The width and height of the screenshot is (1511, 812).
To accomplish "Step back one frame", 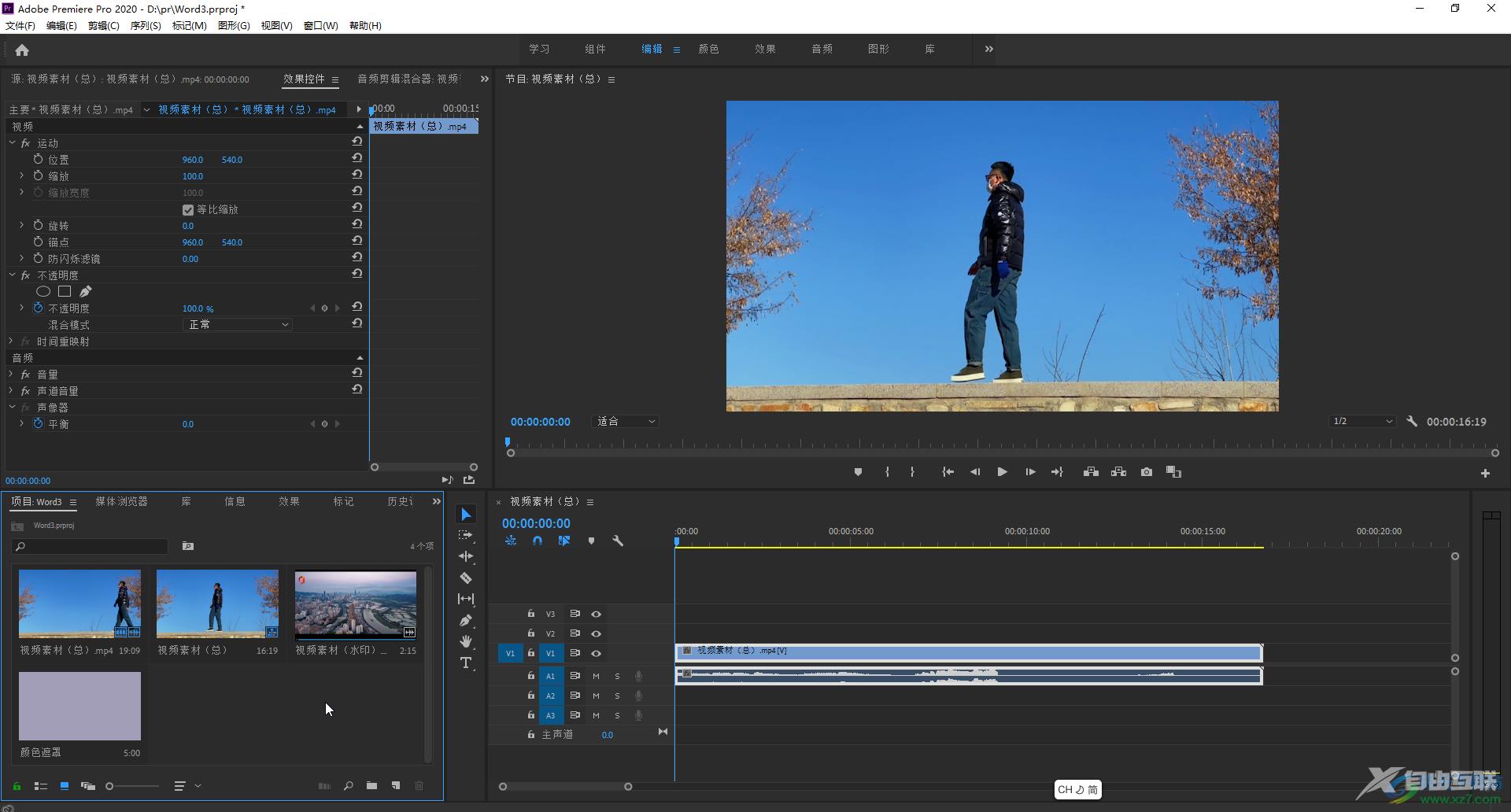I will [x=975, y=472].
